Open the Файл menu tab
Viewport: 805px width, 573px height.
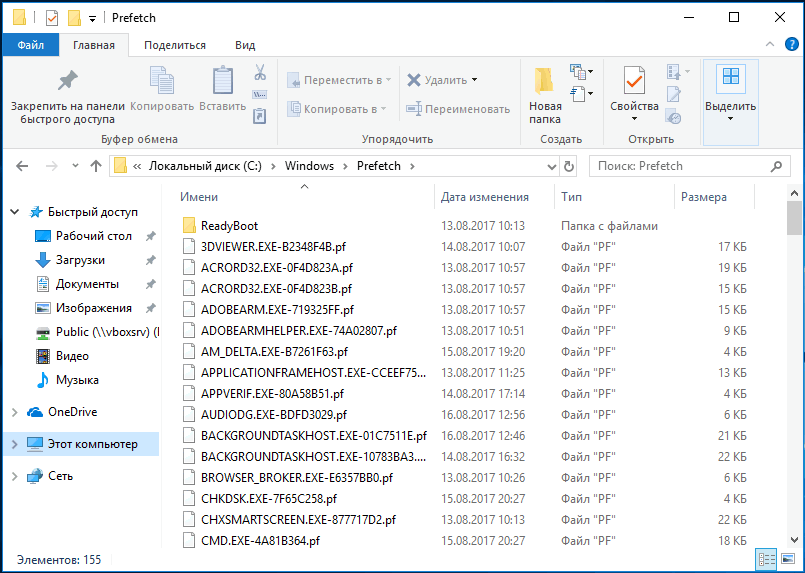30,45
